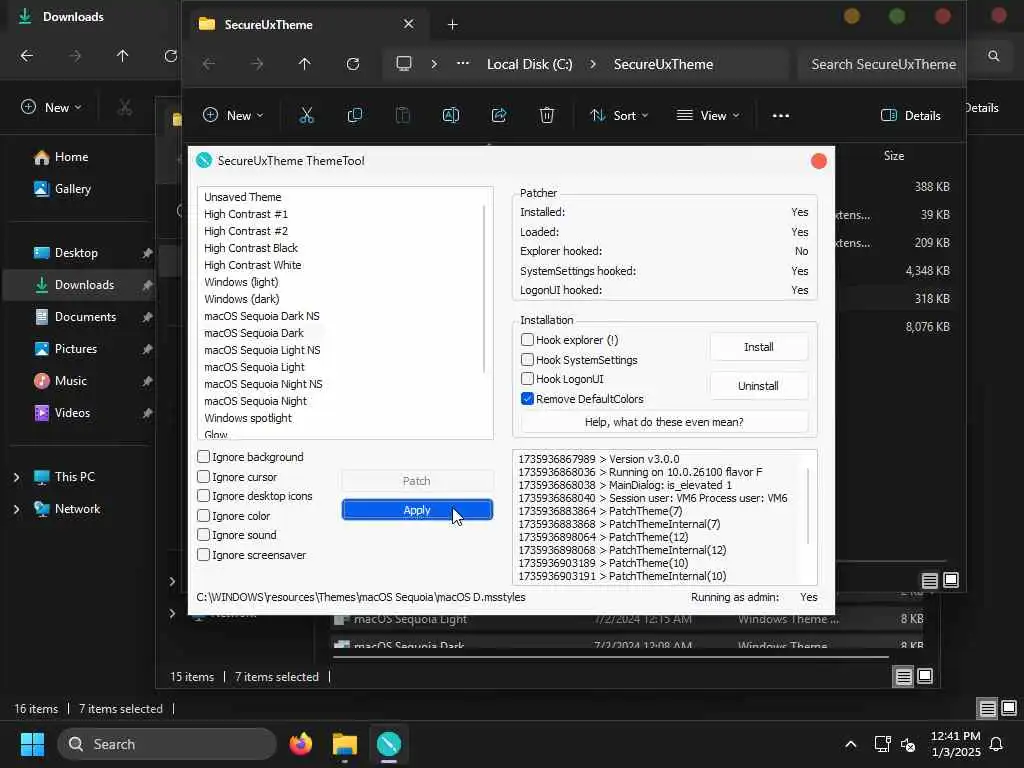This screenshot has height=768, width=1024.
Task: Select macOS Sequoia Dark NS theme
Action: tap(262, 316)
